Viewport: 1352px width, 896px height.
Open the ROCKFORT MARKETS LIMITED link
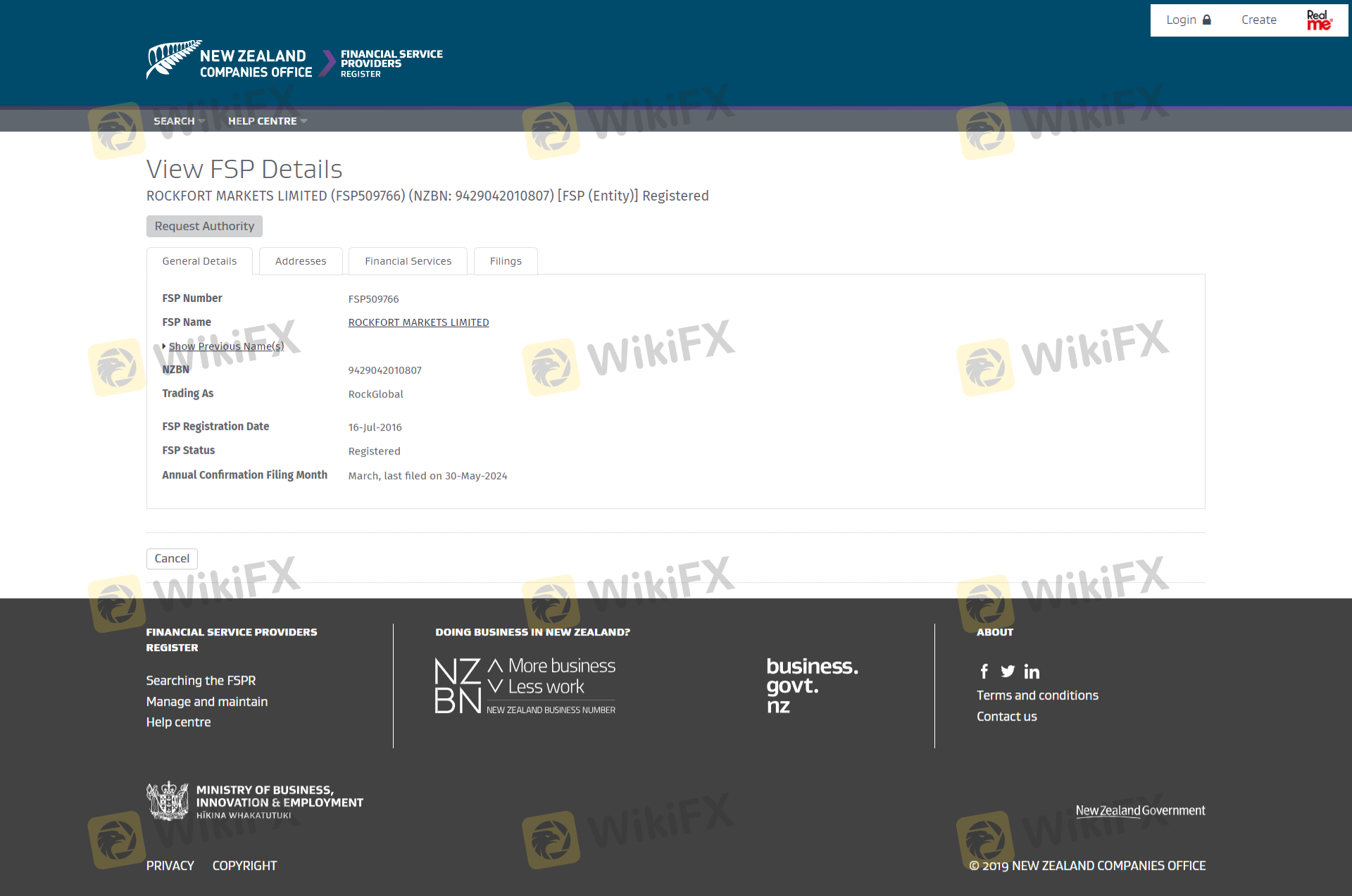418,322
